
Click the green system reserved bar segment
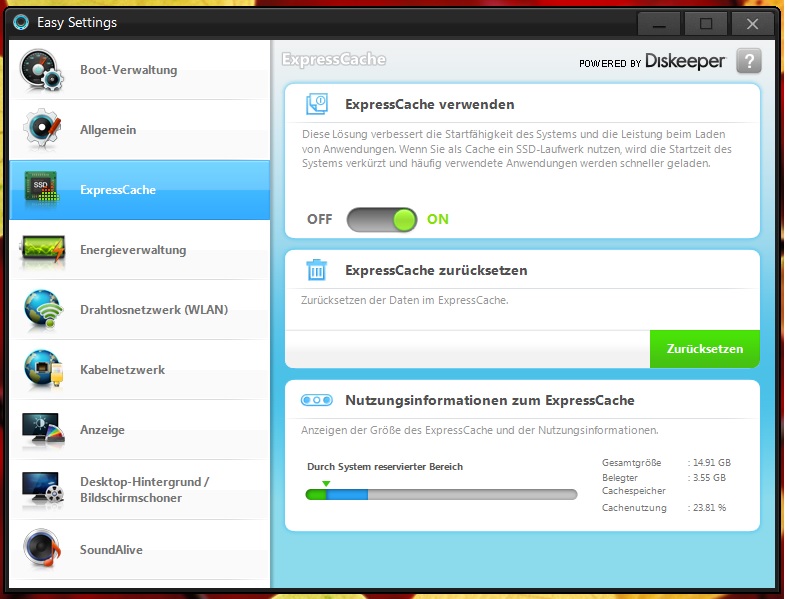(x=316, y=495)
